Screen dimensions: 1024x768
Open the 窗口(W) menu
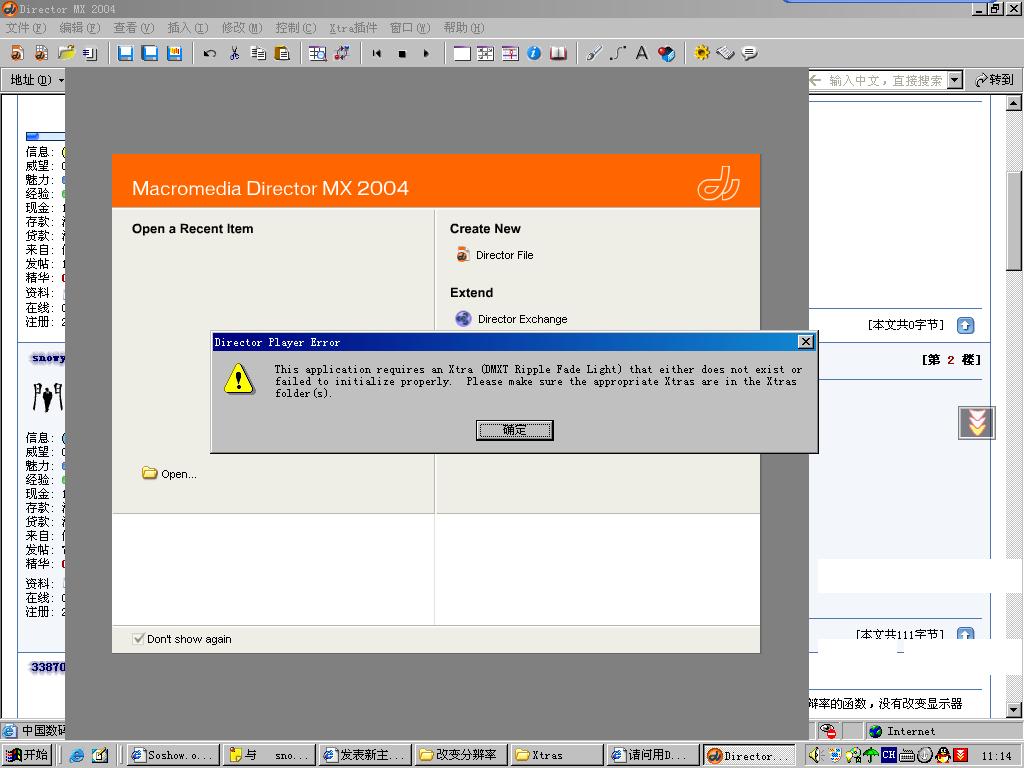point(410,27)
